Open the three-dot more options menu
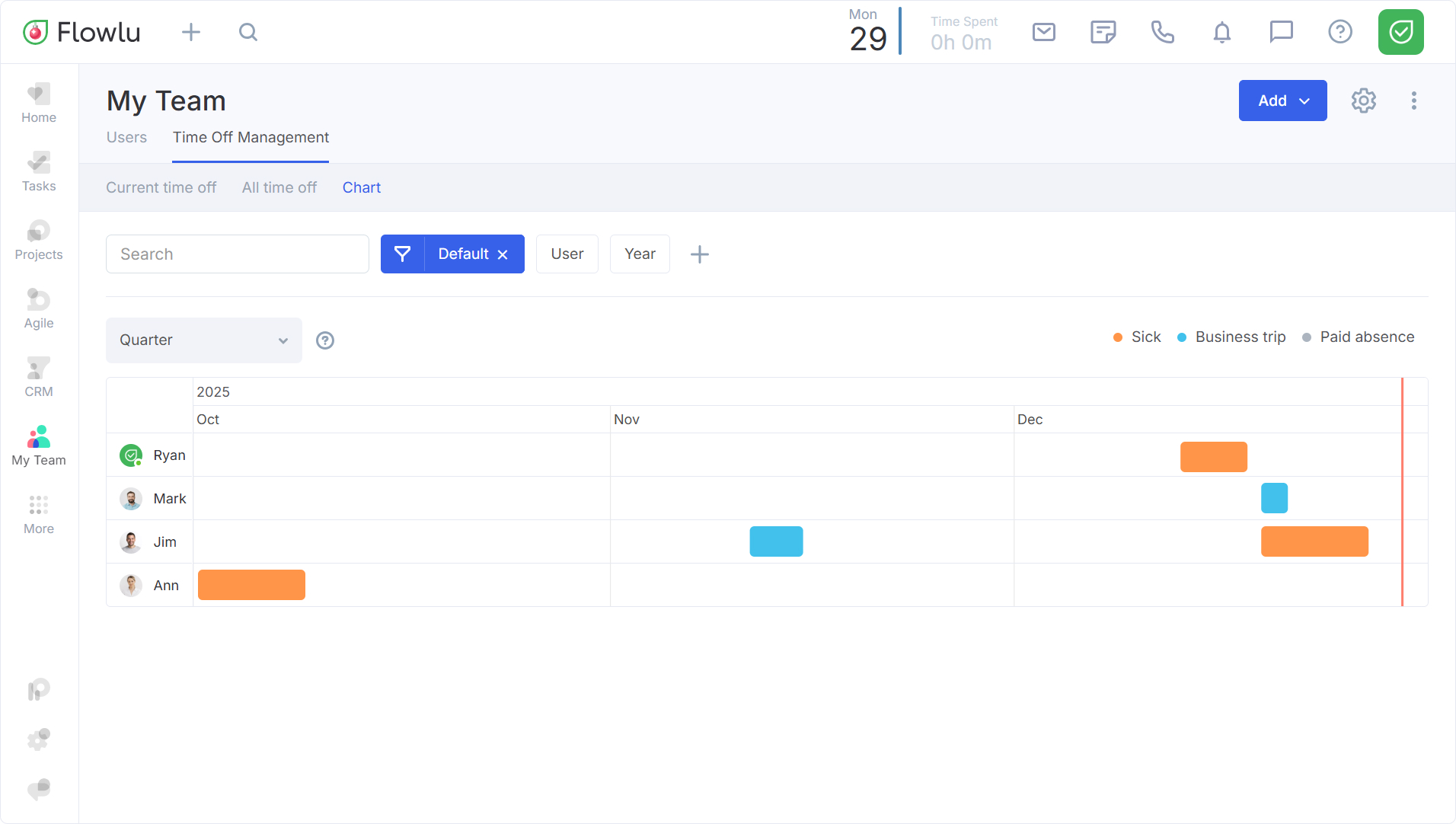 point(1413,101)
